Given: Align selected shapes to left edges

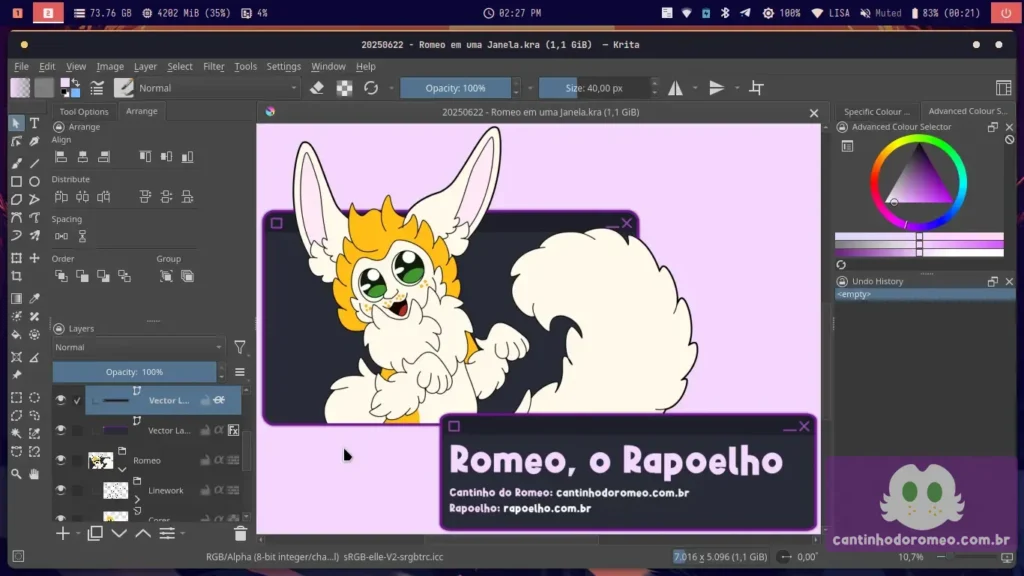Looking at the screenshot, I should click(x=61, y=157).
